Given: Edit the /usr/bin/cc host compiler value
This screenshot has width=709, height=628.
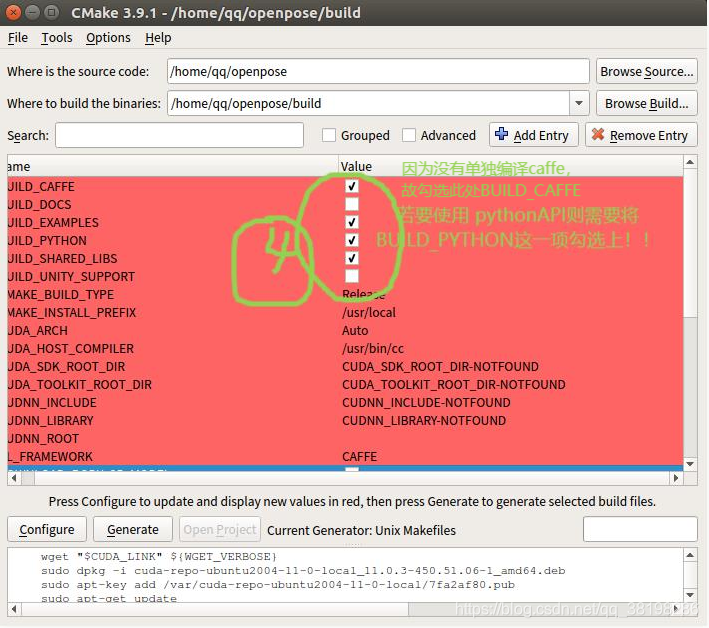Looking at the screenshot, I should [x=373, y=349].
